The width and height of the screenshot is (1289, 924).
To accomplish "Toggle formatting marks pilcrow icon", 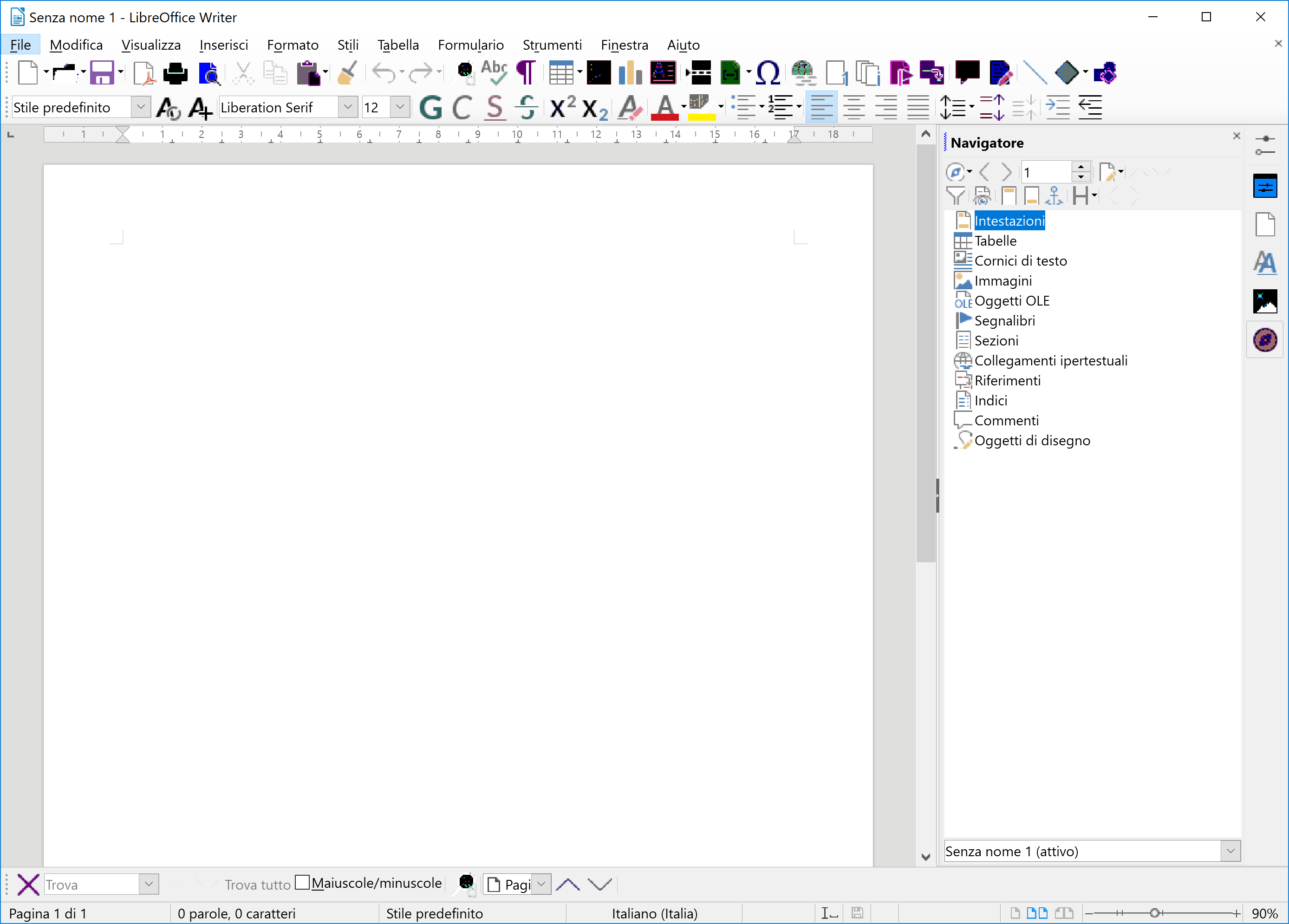I will point(526,73).
